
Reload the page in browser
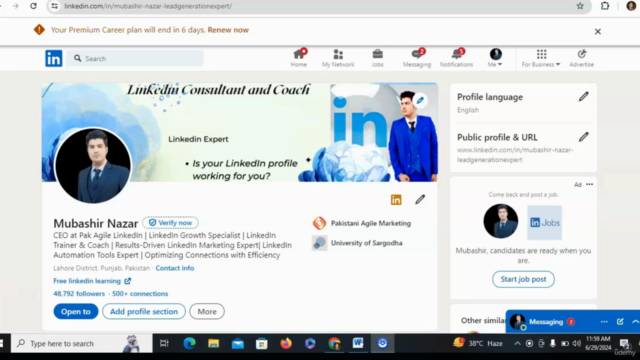point(33,6)
